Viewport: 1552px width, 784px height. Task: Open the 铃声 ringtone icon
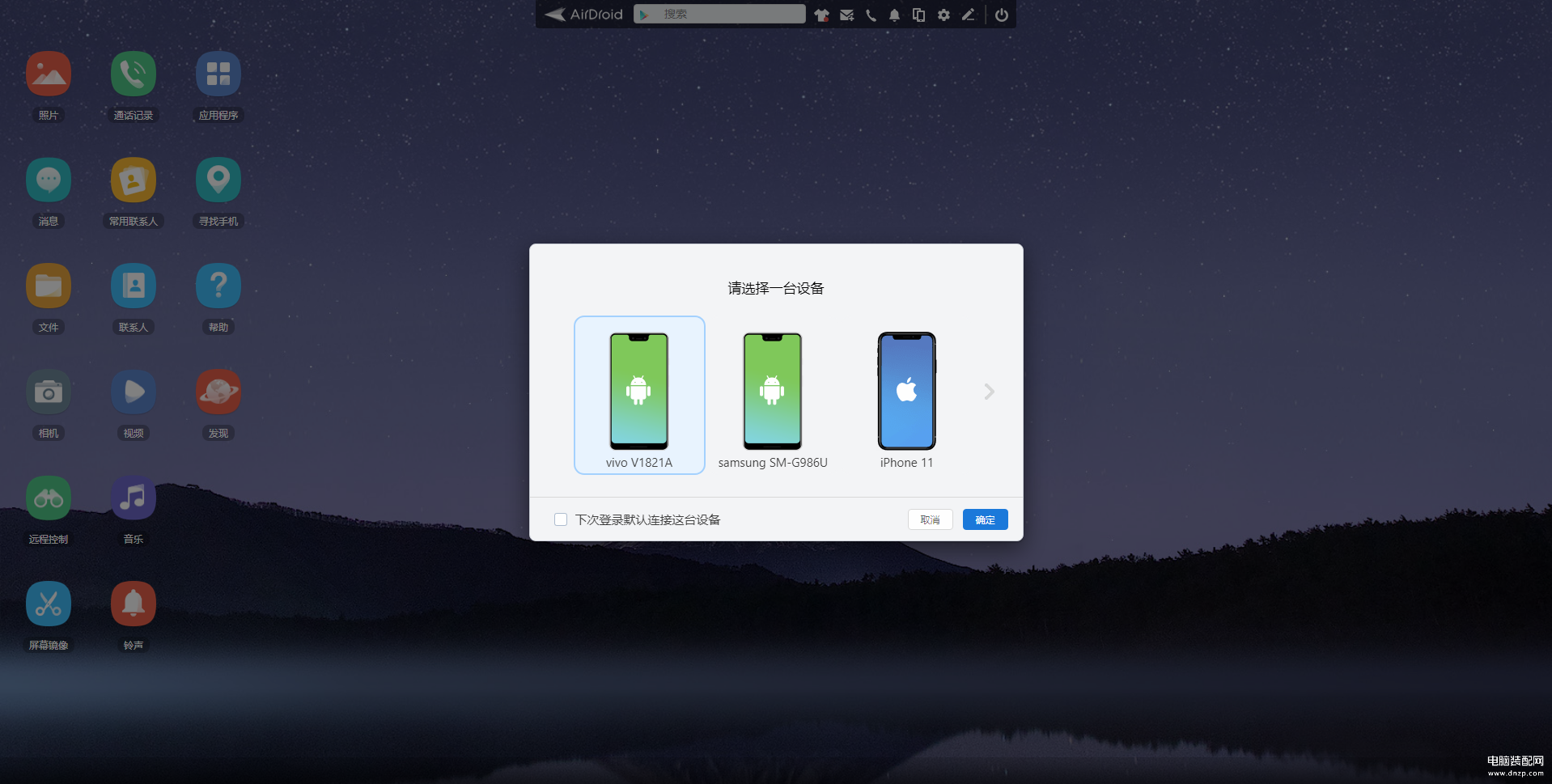pos(134,604)
